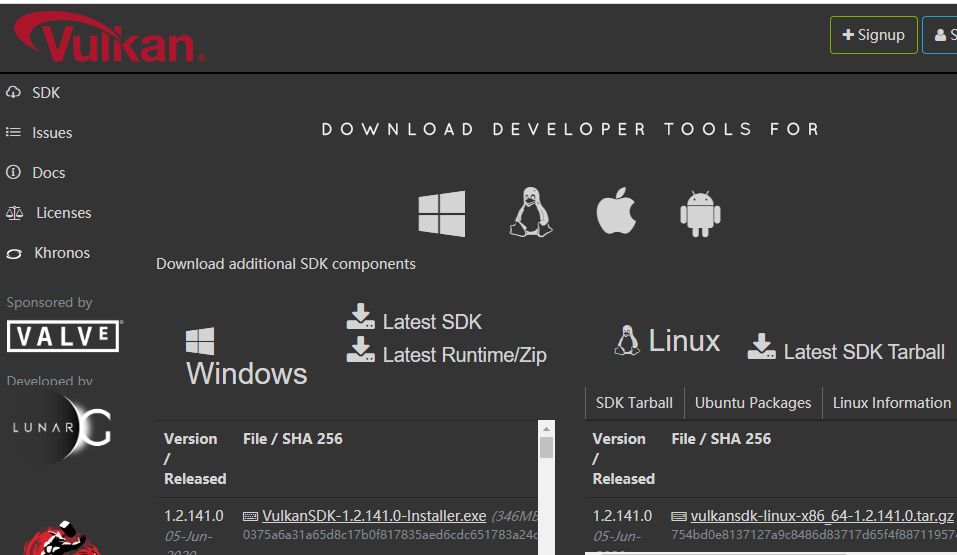The height and width of the screenshot is (555, 957).
Task: Click the Licenses scales icon
Action: click(x=14, y=212)
